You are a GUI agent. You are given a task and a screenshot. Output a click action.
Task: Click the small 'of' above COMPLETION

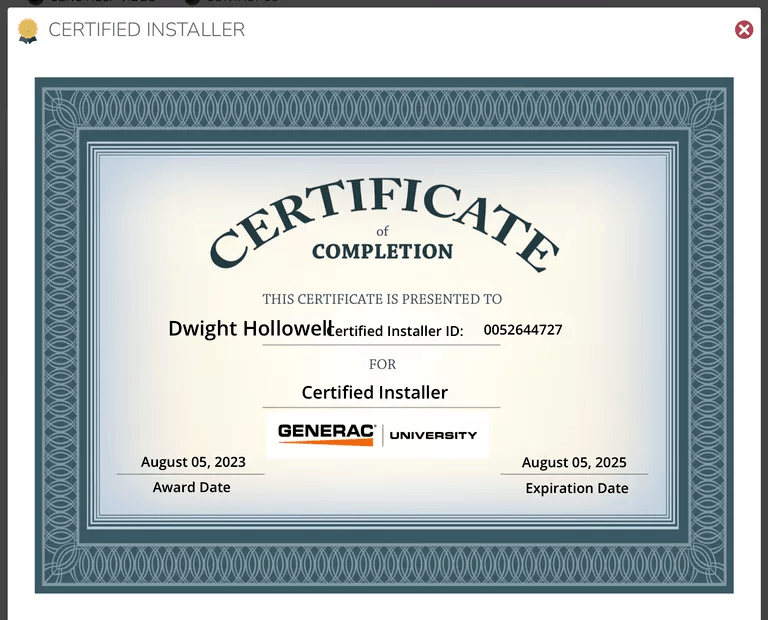pos(382,232)
